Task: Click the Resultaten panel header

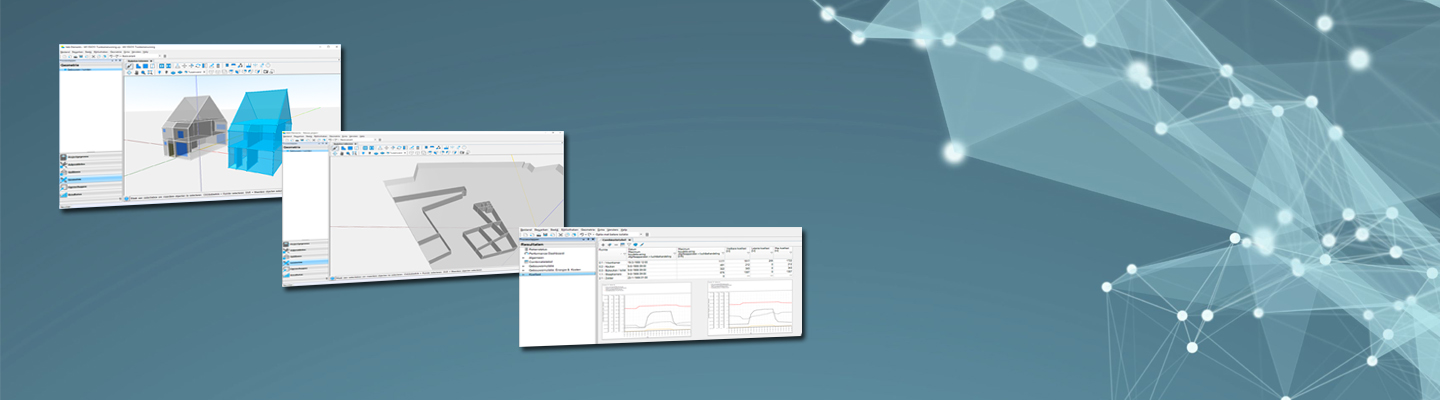Action: (558, 244)
